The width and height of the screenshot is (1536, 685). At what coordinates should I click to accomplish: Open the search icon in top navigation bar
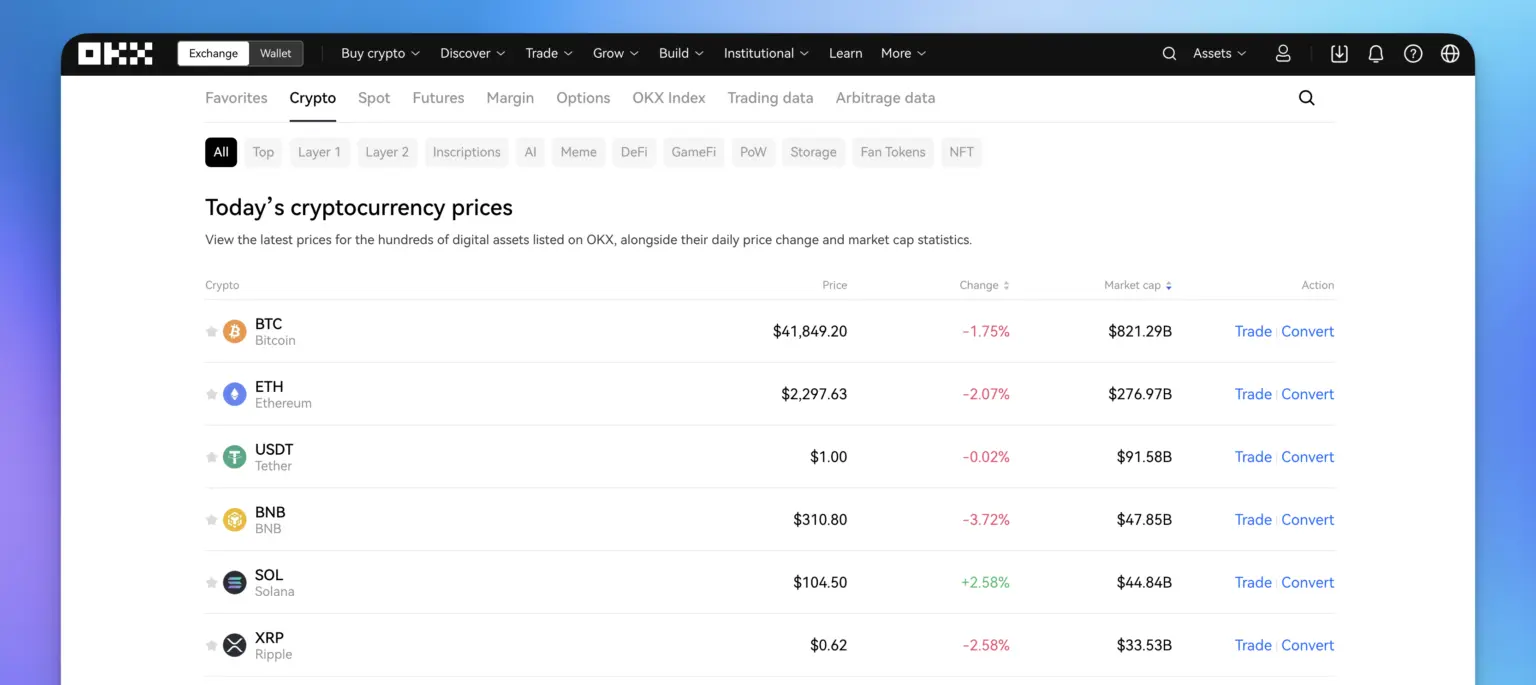(1169, 53)
